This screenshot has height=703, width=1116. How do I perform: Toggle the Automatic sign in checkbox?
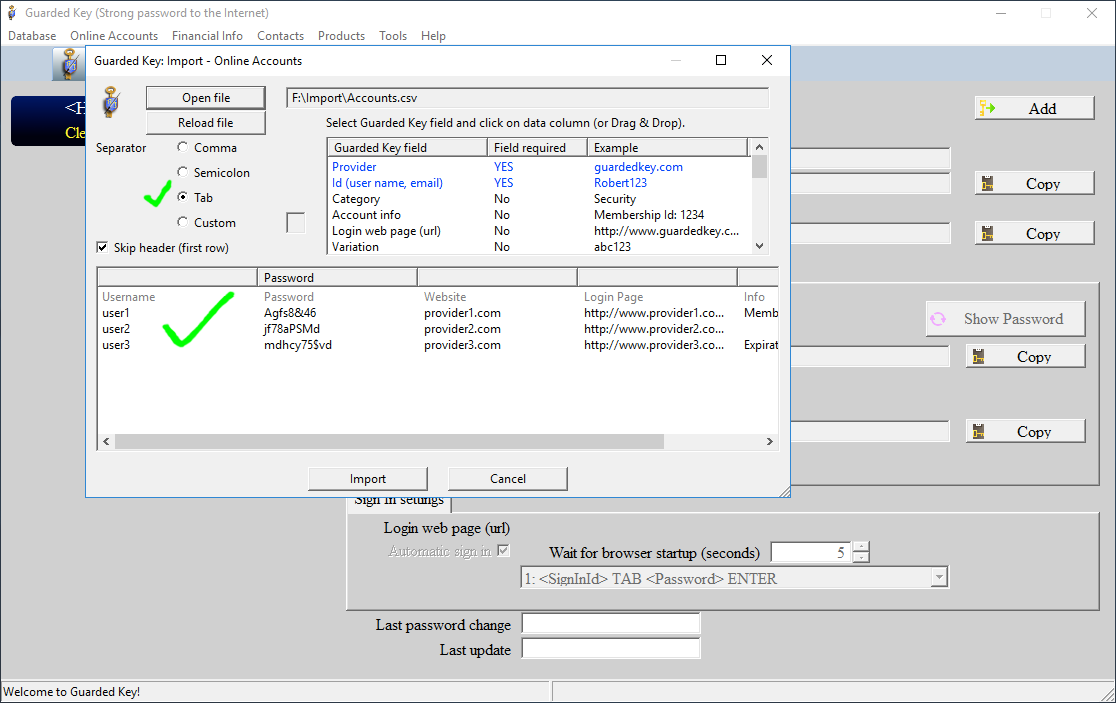pyautogui.click(x=503, y=551)
